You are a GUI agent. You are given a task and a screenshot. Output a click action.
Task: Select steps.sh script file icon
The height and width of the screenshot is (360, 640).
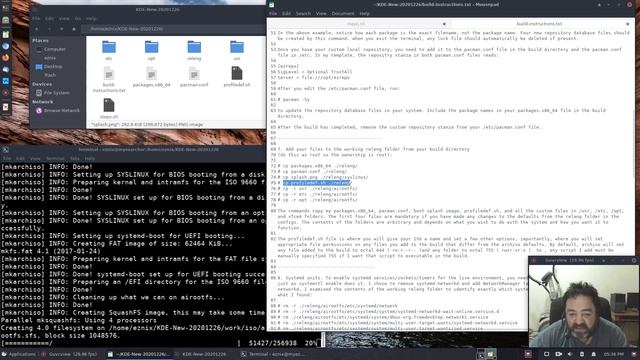point(109,105)
